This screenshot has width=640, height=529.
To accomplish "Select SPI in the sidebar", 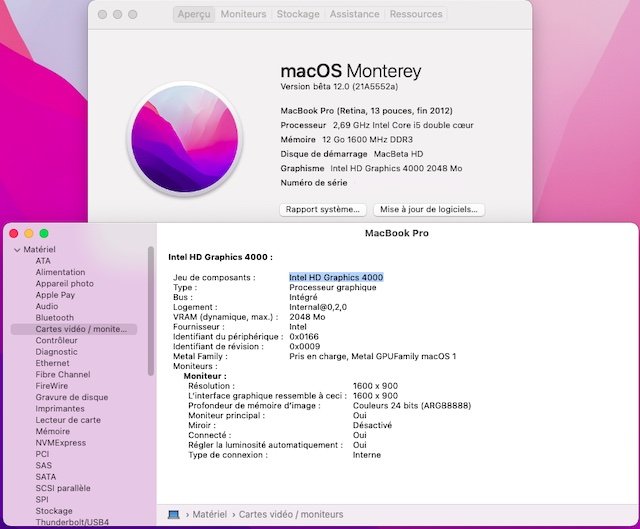I will pyautogui.click(x=42, y=500).
